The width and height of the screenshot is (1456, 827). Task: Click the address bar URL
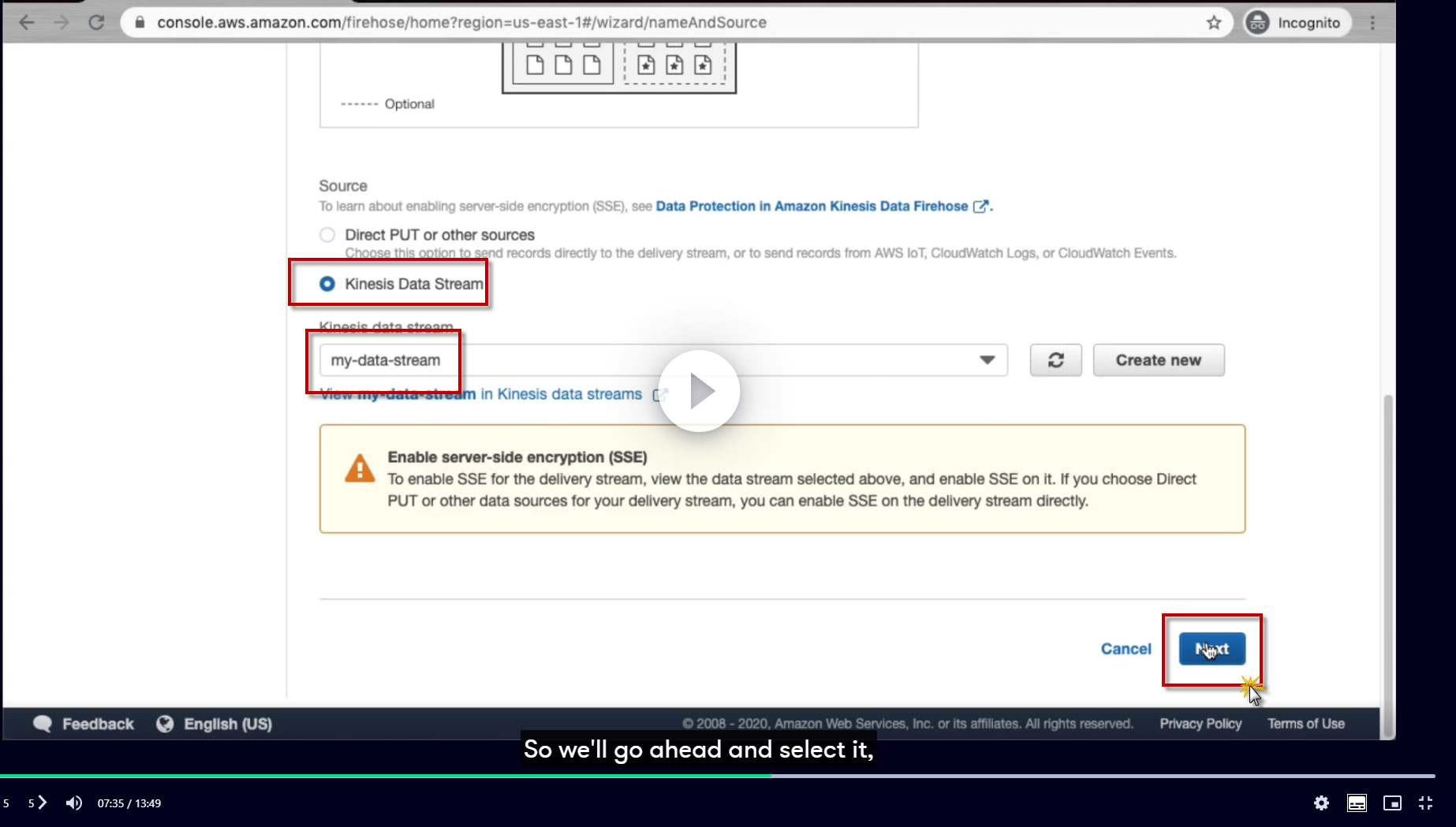point(461,22)
